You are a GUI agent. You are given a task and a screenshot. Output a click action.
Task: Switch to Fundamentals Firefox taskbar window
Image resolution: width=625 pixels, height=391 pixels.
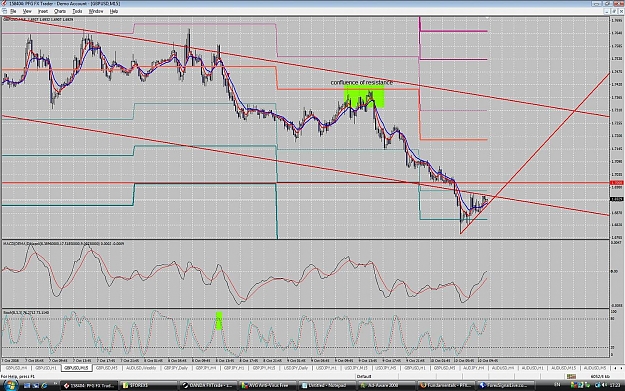[x=446, y=385]
